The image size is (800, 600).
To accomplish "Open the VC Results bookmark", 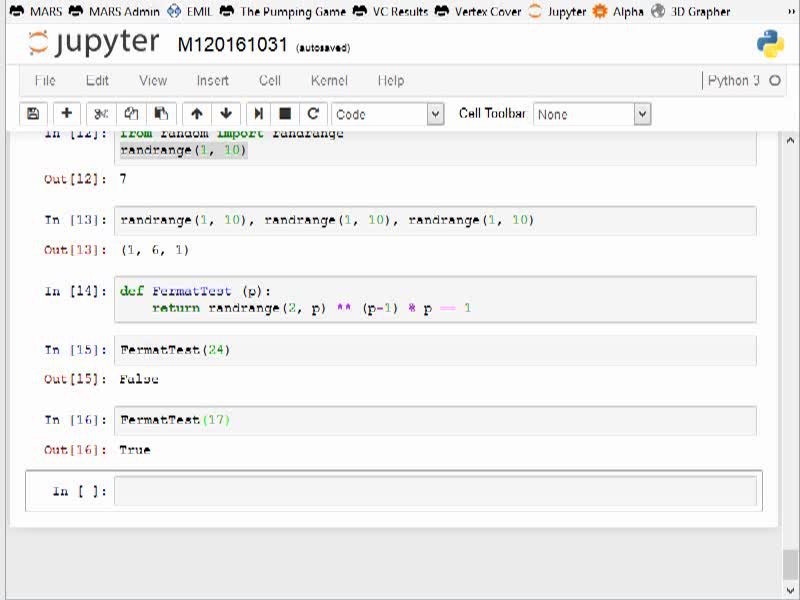I will pos(390,11).
